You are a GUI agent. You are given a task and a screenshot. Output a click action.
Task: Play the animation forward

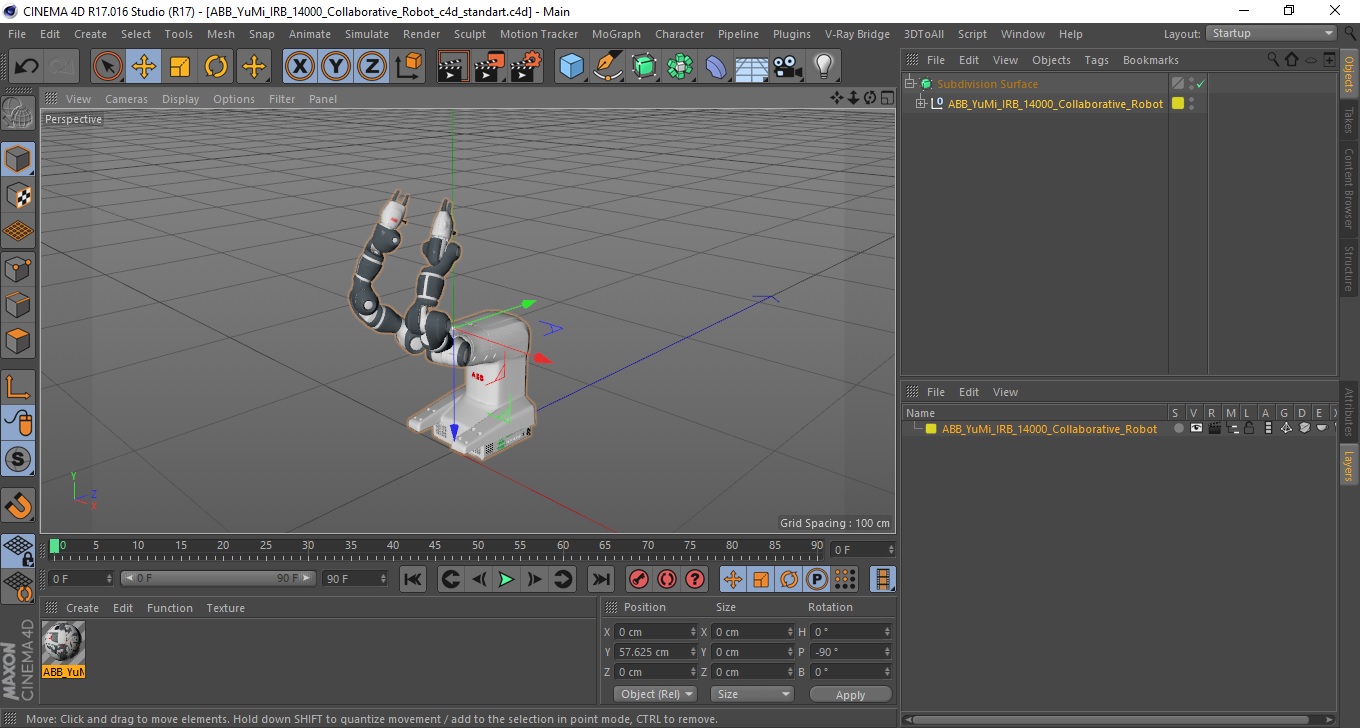(x=506, y=579)
